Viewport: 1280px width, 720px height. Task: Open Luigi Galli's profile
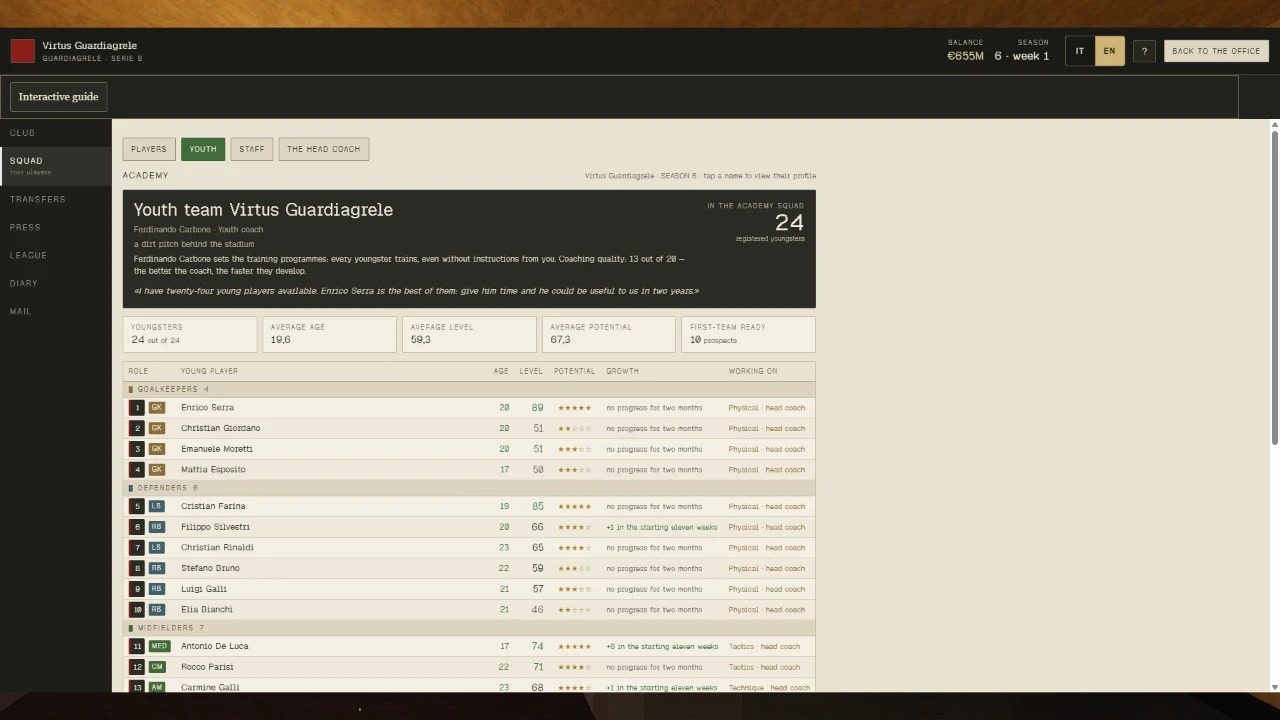point(204,589)
